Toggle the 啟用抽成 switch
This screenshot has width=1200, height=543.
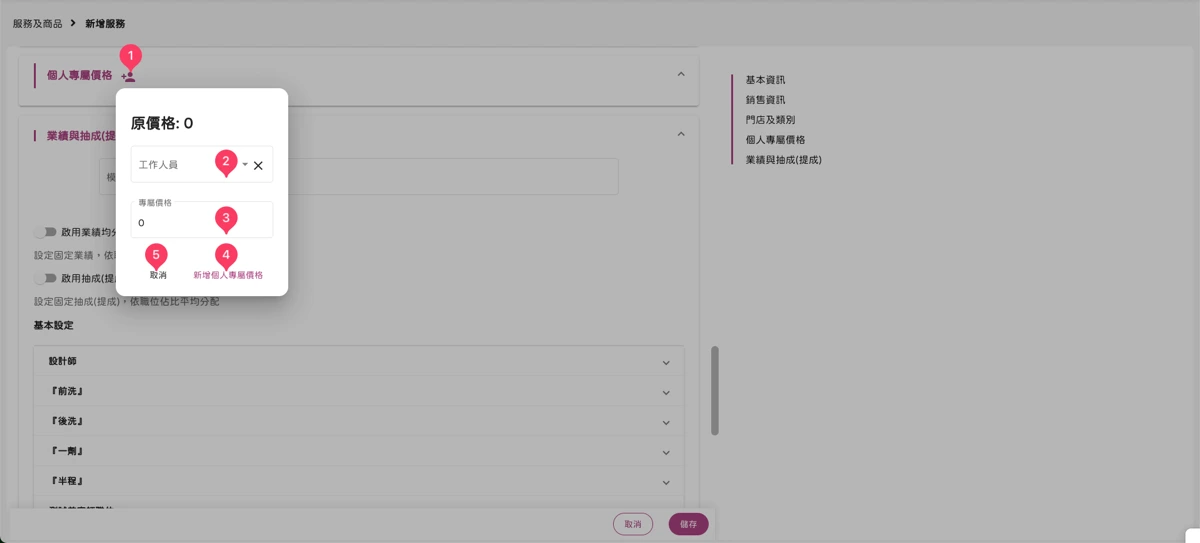point(45,278)
